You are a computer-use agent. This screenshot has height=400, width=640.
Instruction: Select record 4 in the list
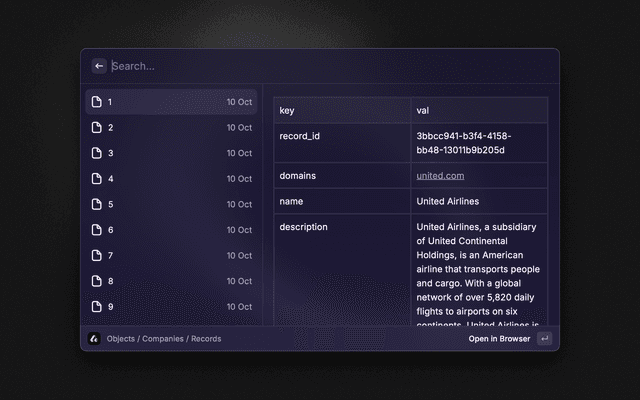pyautogui.click(x=170, y=179)
